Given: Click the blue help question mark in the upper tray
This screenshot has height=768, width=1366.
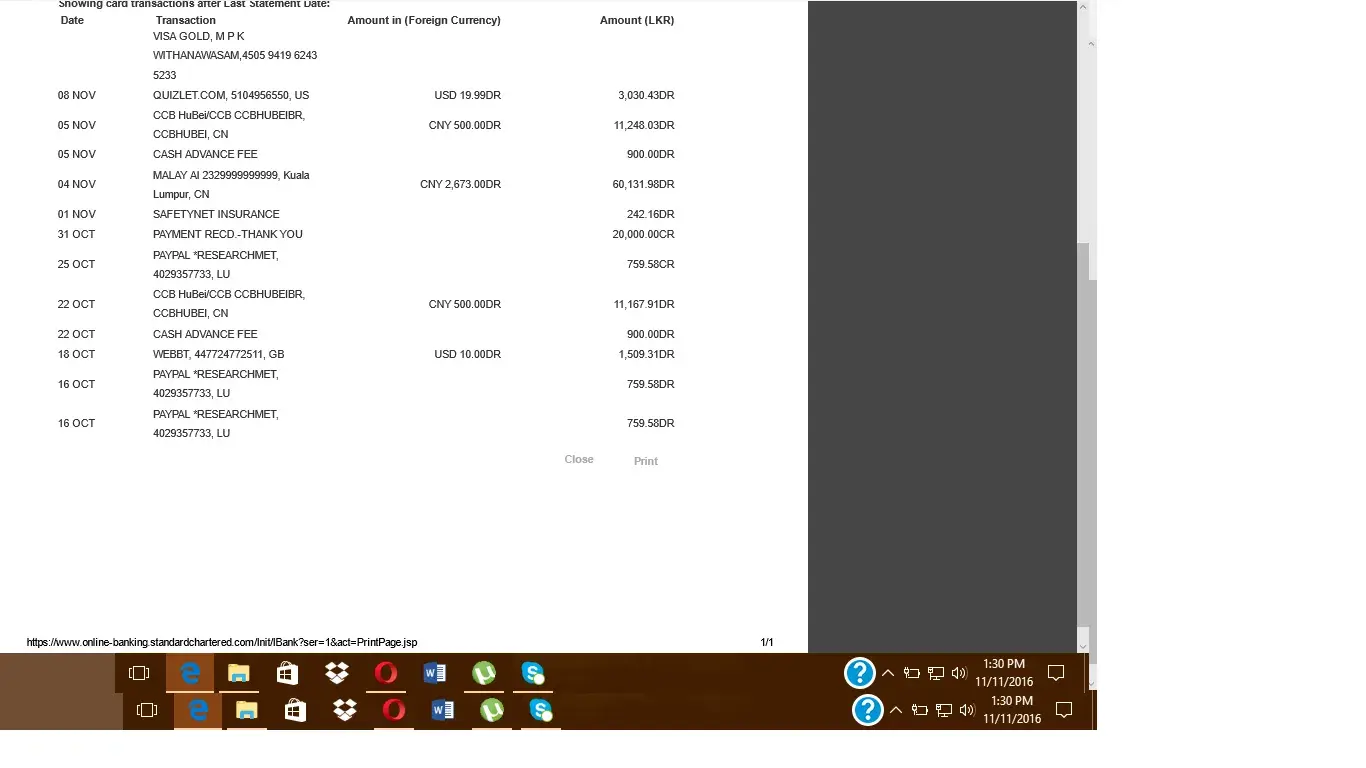Looking at the screenshot, I should 860,673.
